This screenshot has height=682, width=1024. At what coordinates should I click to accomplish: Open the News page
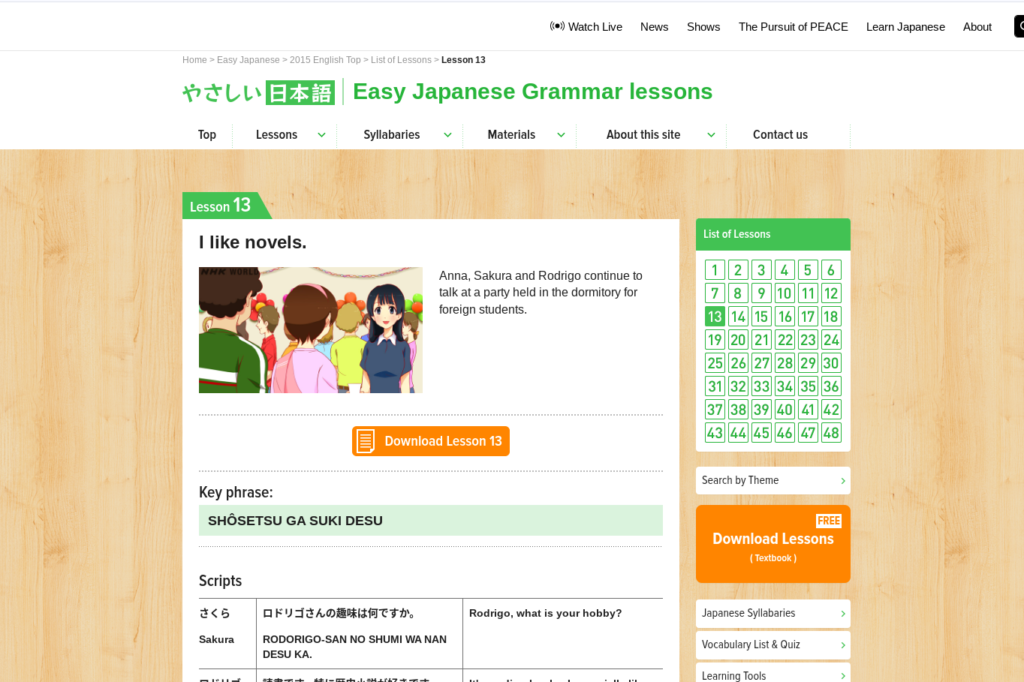(x=654, y=27)
